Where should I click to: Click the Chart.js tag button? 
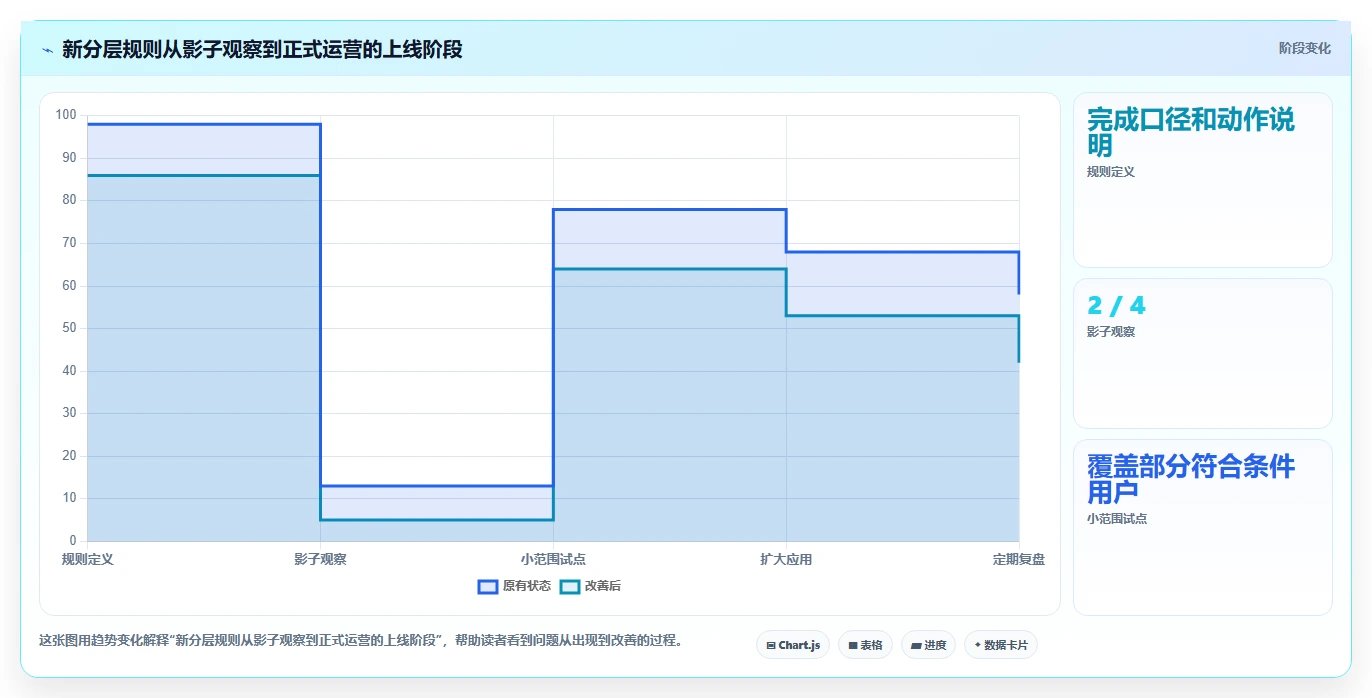(793, 645)
